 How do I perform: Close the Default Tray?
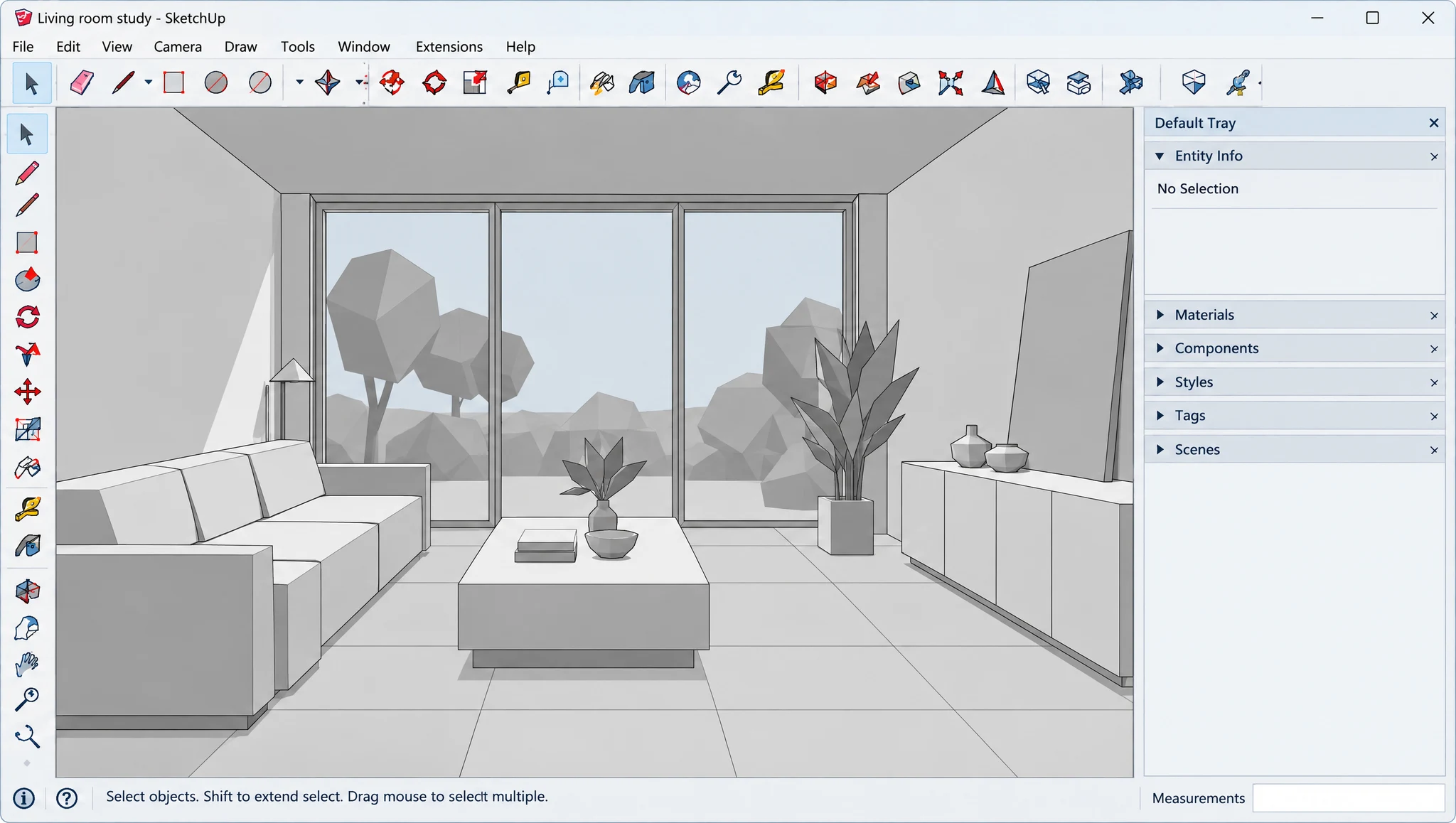(1434, 123)
